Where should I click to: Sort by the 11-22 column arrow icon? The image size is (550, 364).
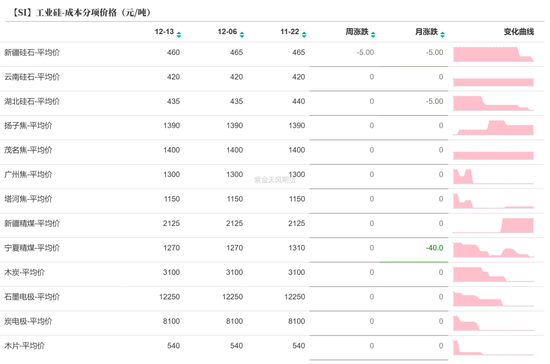tap(304, 34)
